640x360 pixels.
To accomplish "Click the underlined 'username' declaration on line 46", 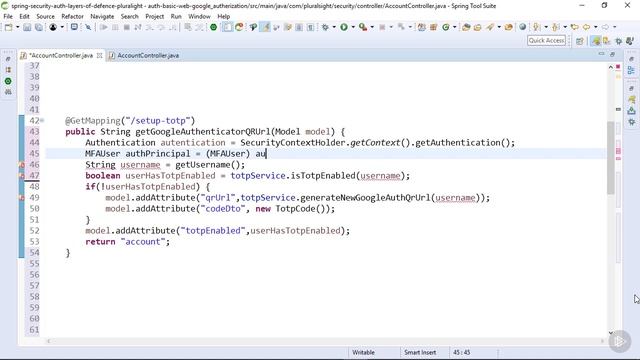I will [x=140, y=165].
